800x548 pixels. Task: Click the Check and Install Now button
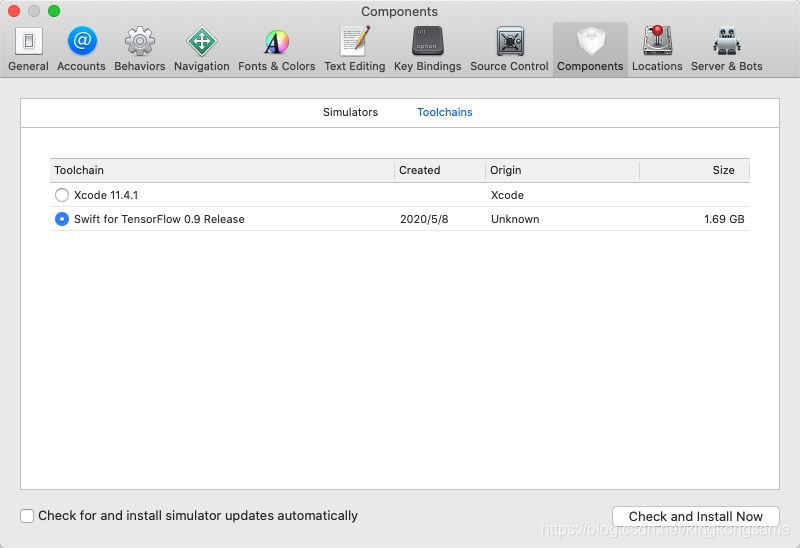tap(695, 516)
